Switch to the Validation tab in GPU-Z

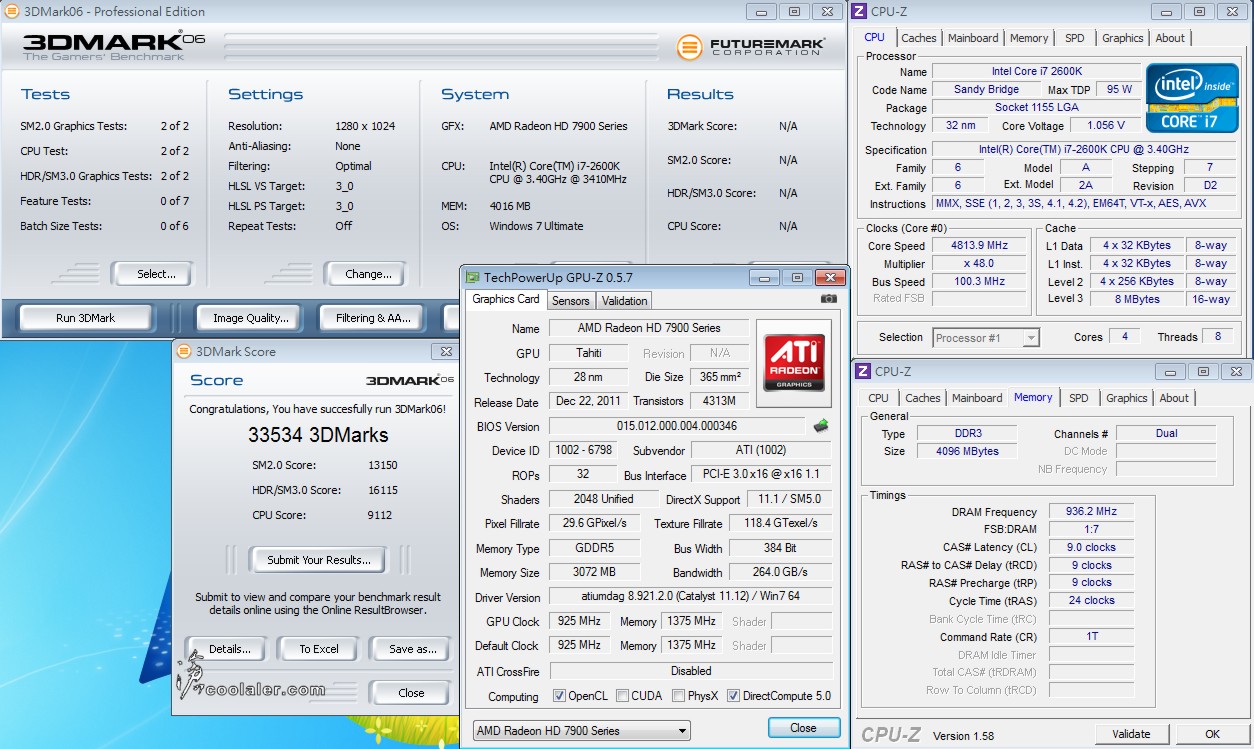(x=625, y=301)
